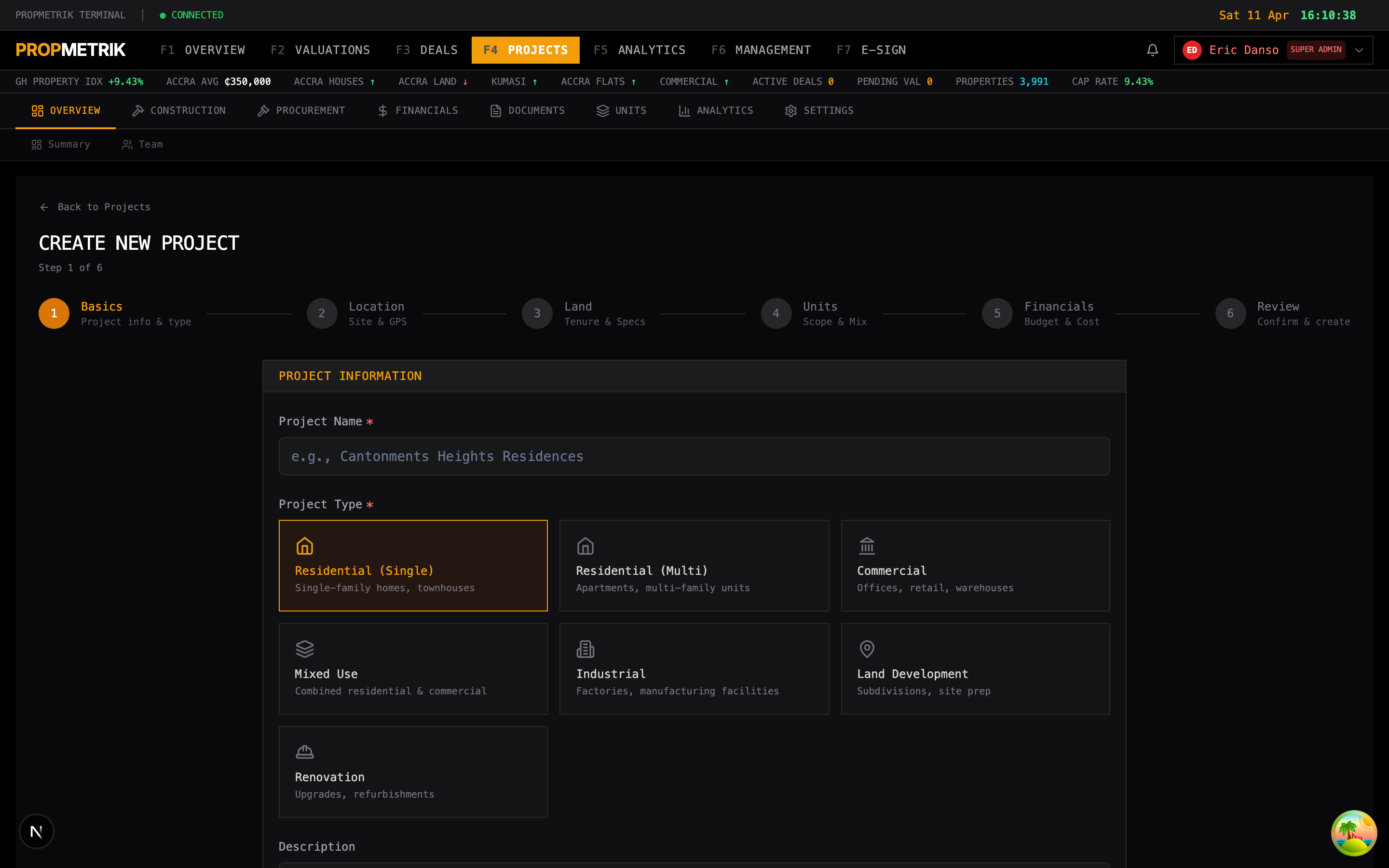1389x868 pixels.
Task: Open F1 Overview main tab
Action: 203,50
